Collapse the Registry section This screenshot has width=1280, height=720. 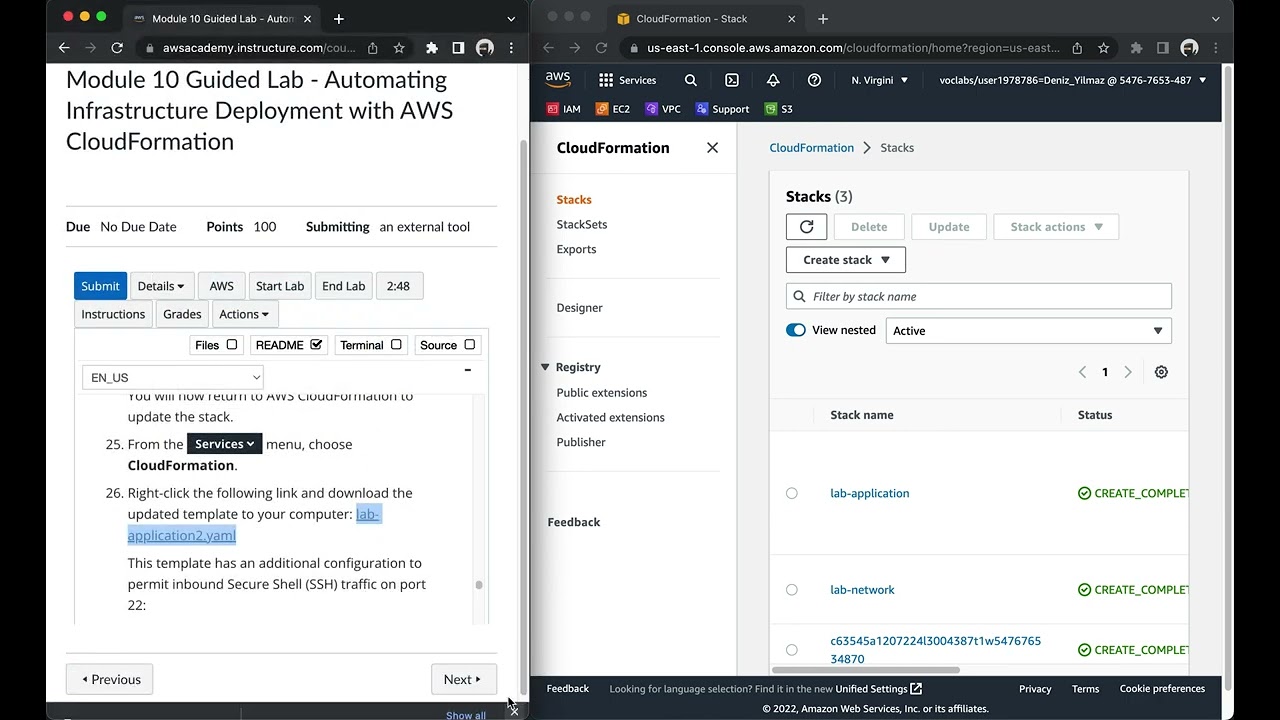click(x=545, y=367)
